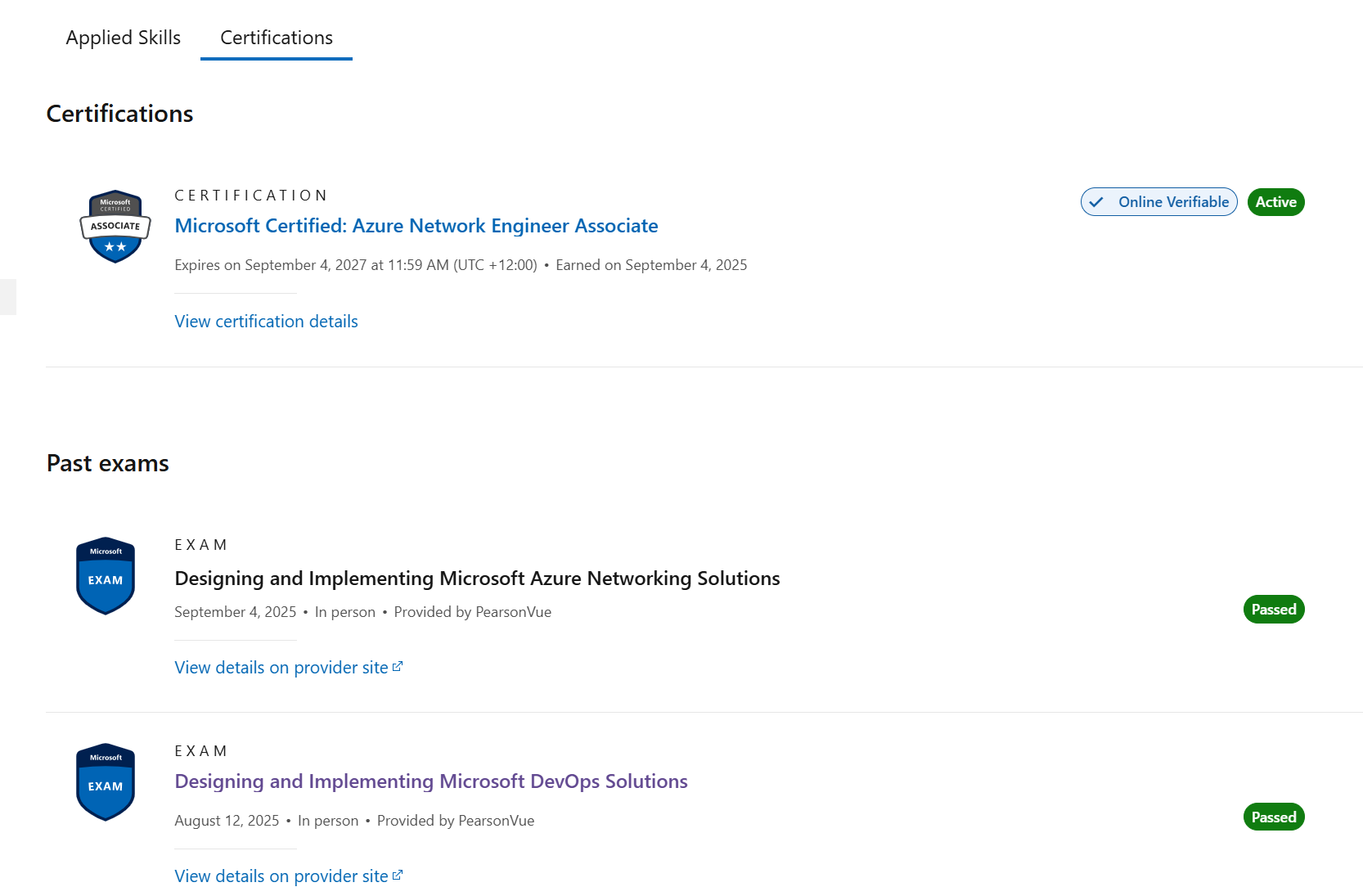View provider site details for DevOps exam
The image size is (1363, 896).
click(x=289, y=876)
